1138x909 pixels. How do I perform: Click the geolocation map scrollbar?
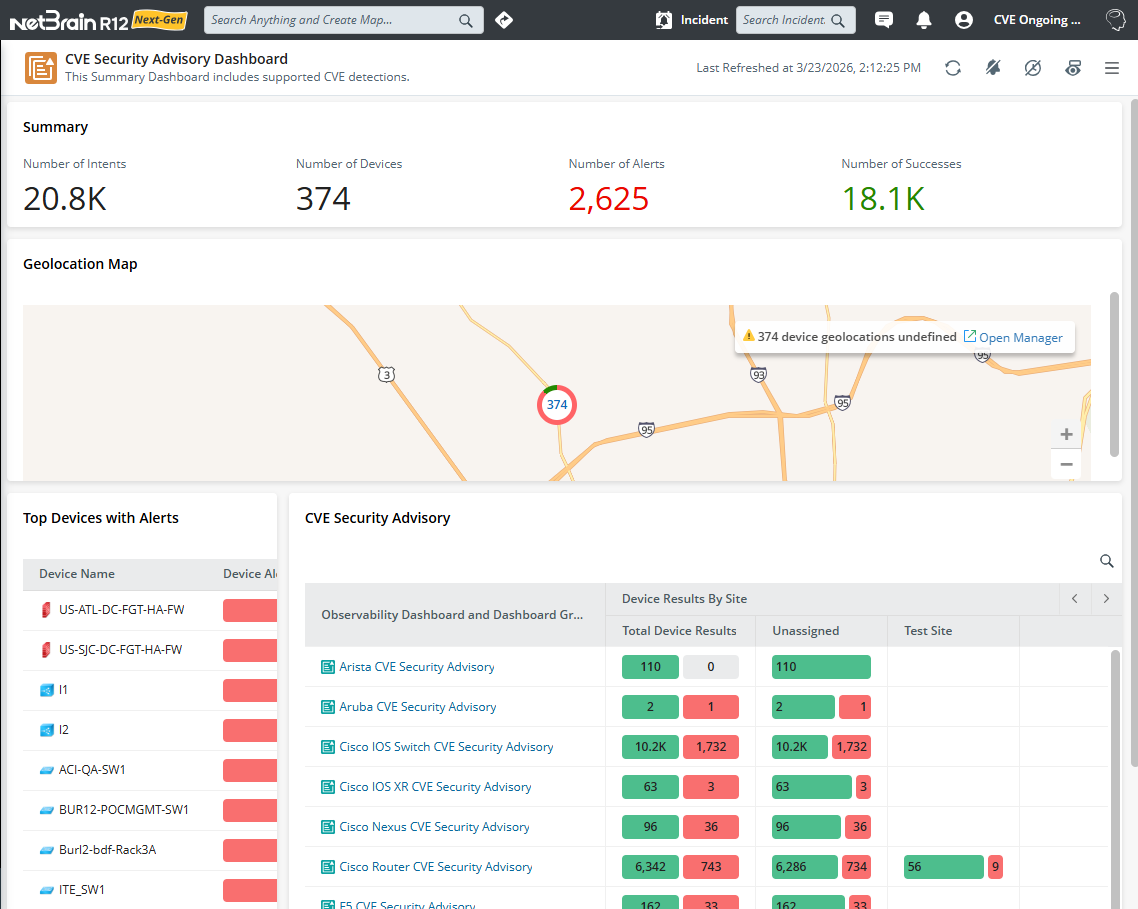[x=1115, y=375]
